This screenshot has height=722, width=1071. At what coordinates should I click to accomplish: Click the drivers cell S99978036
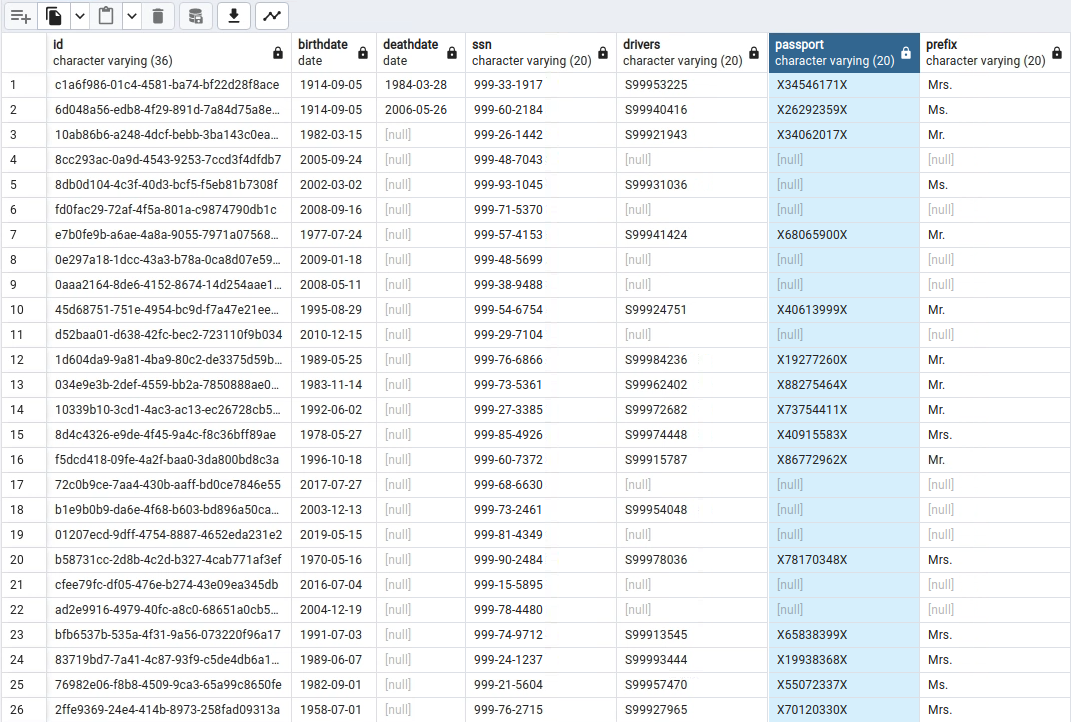point(655,560)
